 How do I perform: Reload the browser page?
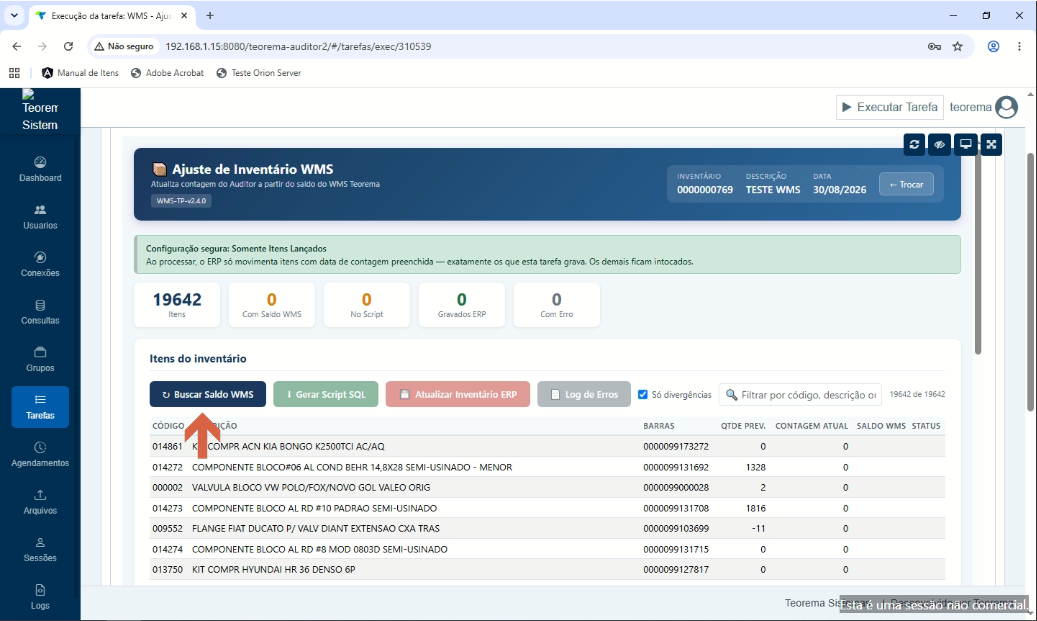click(68, 46)
